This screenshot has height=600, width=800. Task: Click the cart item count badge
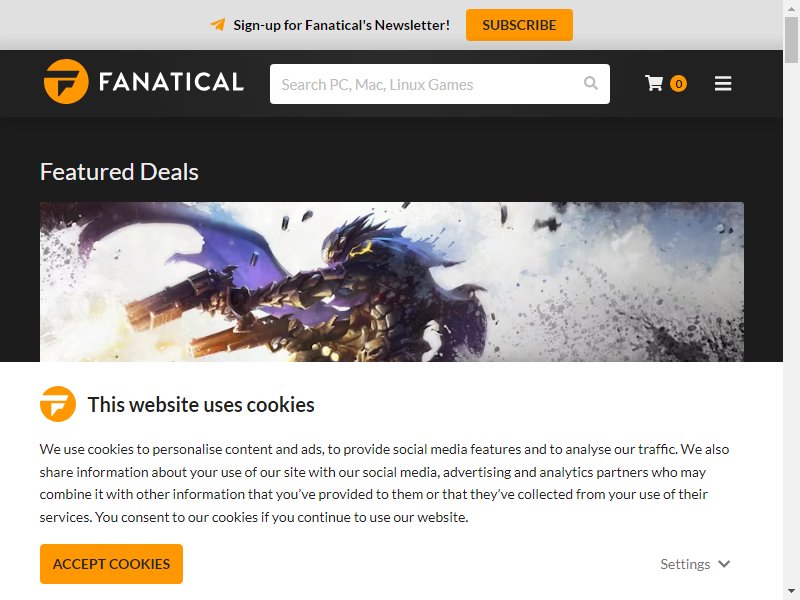point(678,83)
